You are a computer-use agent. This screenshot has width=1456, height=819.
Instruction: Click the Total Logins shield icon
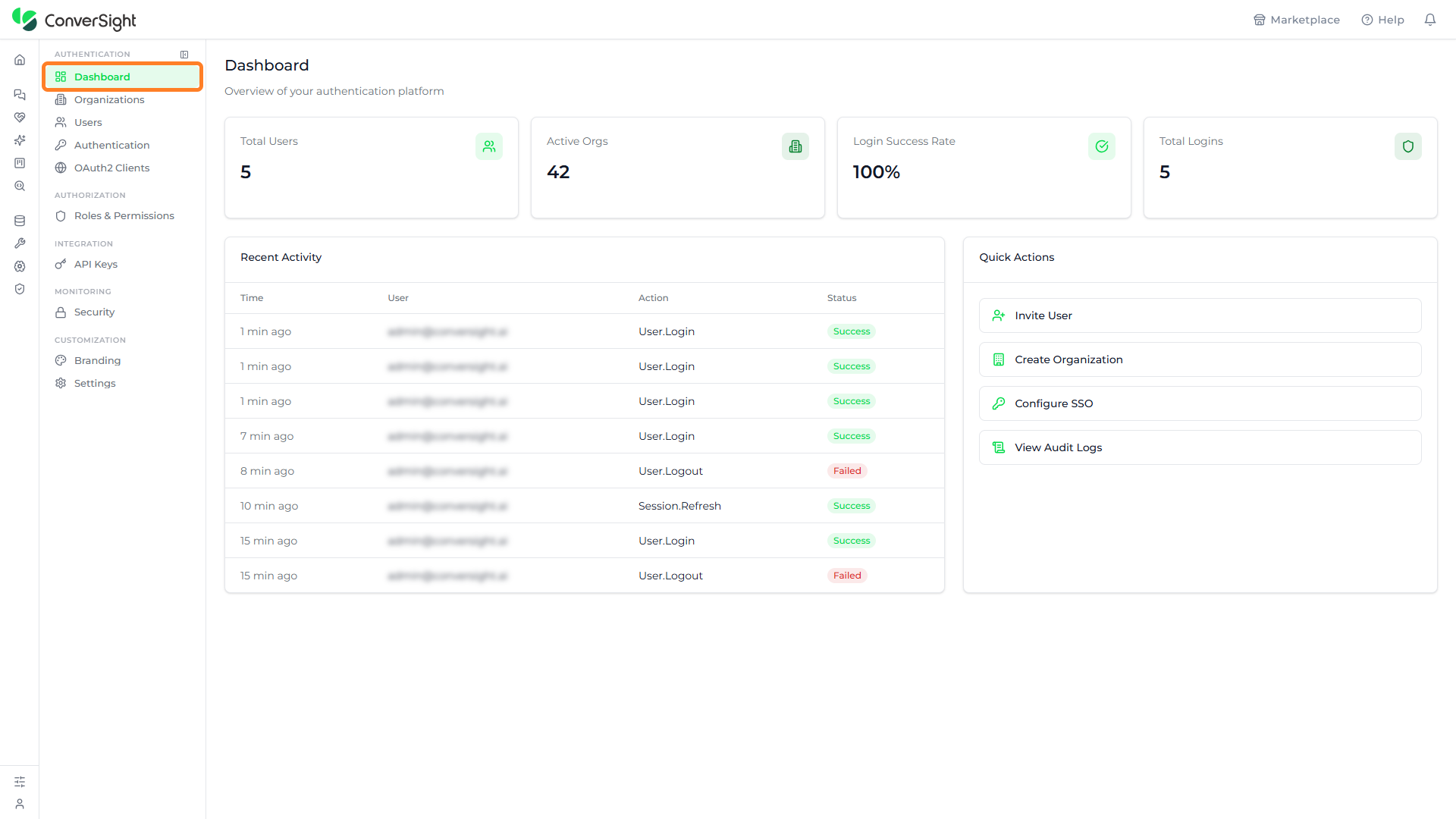point(1408,146)
